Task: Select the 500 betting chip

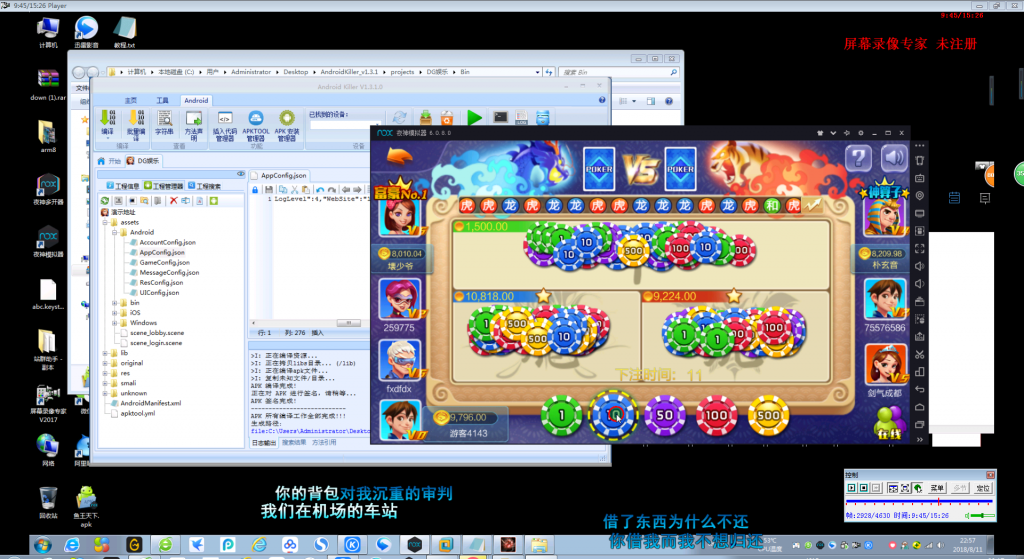Action: point(769,415)
